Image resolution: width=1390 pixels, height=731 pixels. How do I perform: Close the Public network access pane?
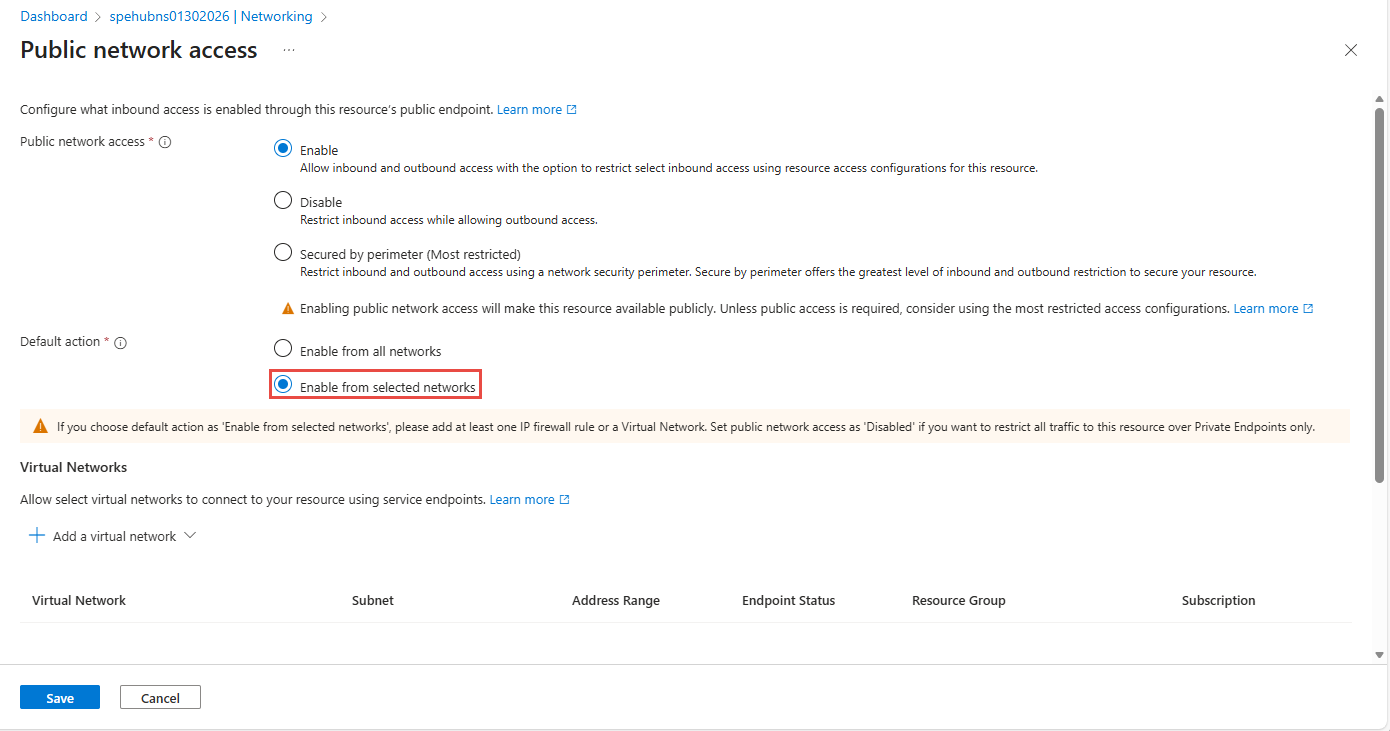1351,50
